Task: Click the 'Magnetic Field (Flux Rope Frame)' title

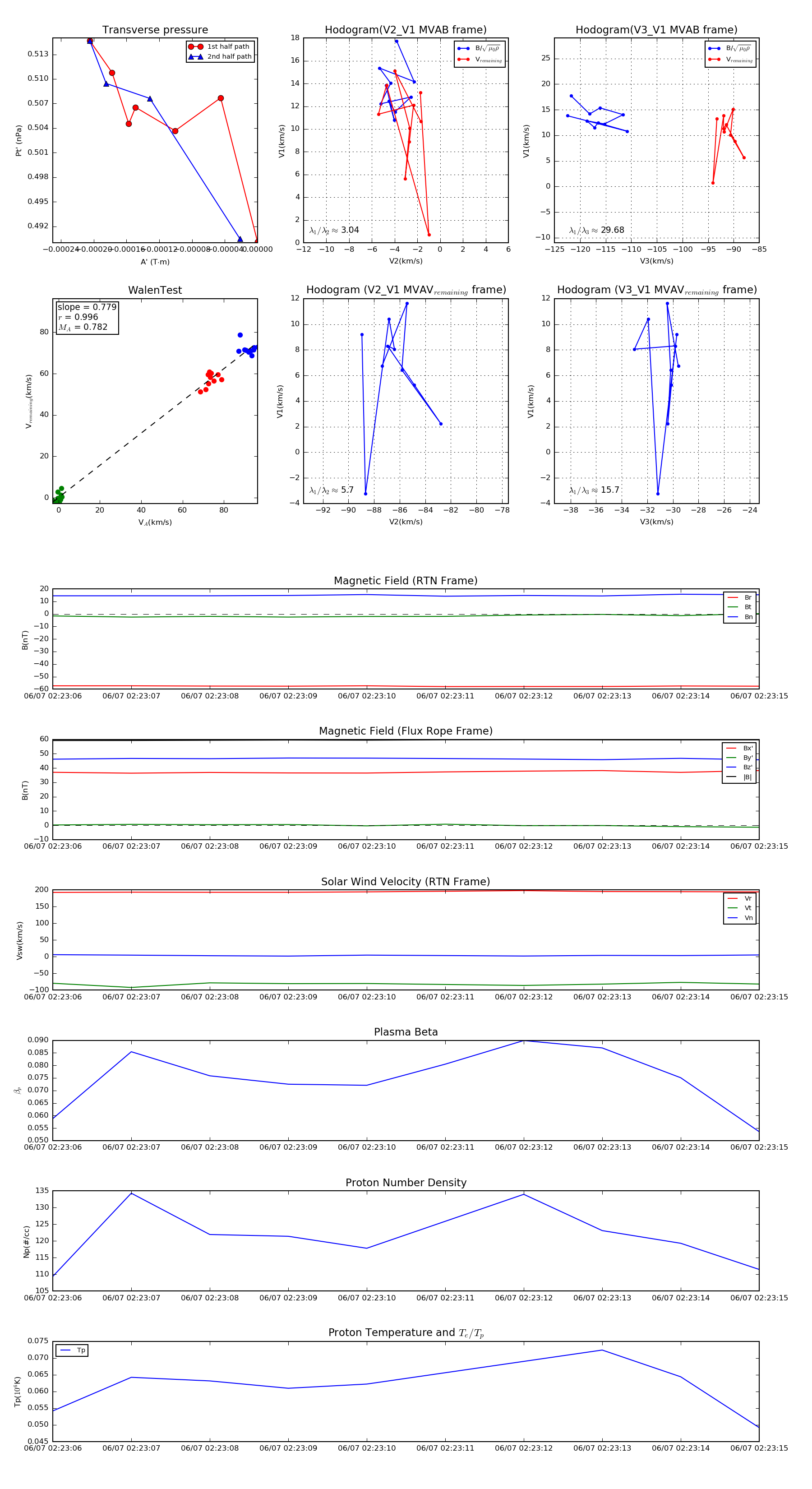Action: 406,731
